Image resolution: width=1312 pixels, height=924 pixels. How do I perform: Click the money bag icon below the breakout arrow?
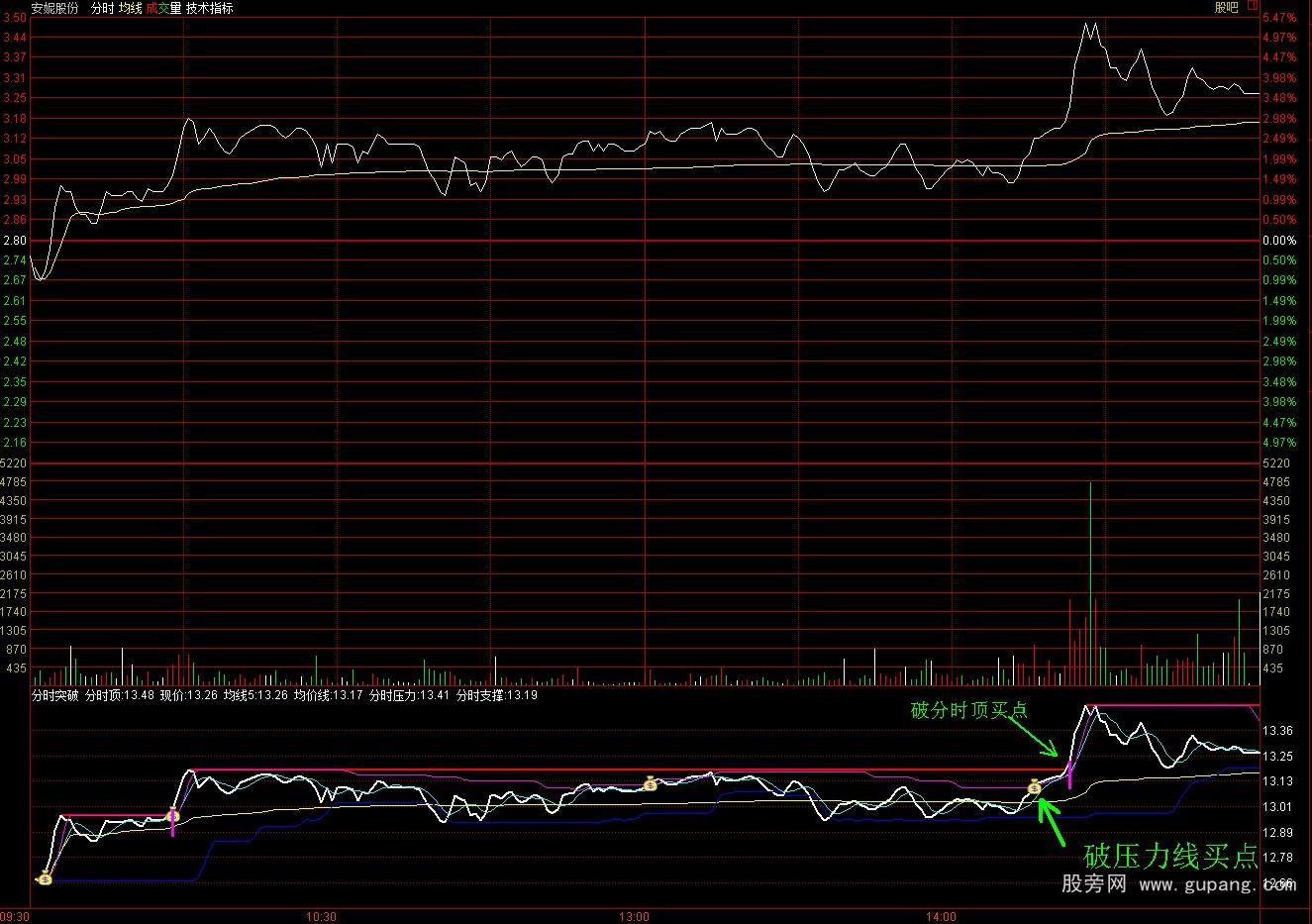coord(1035,787)
